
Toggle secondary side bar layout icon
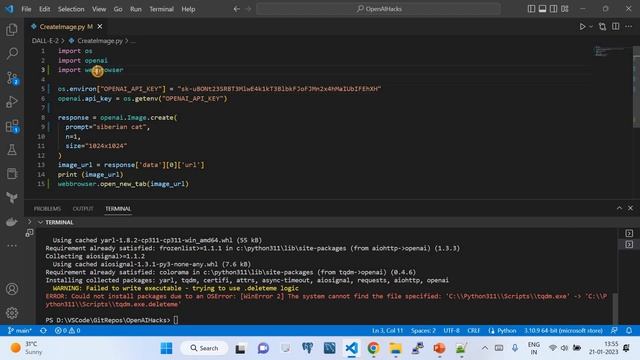(x=553, y=9)
